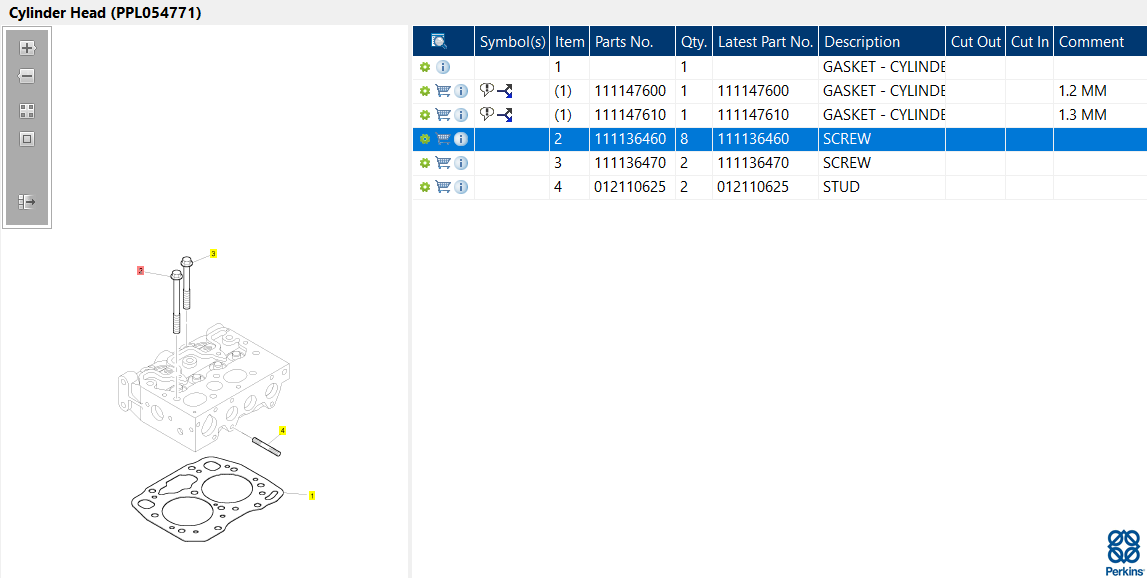Click the Description column header

click(862, 42)
